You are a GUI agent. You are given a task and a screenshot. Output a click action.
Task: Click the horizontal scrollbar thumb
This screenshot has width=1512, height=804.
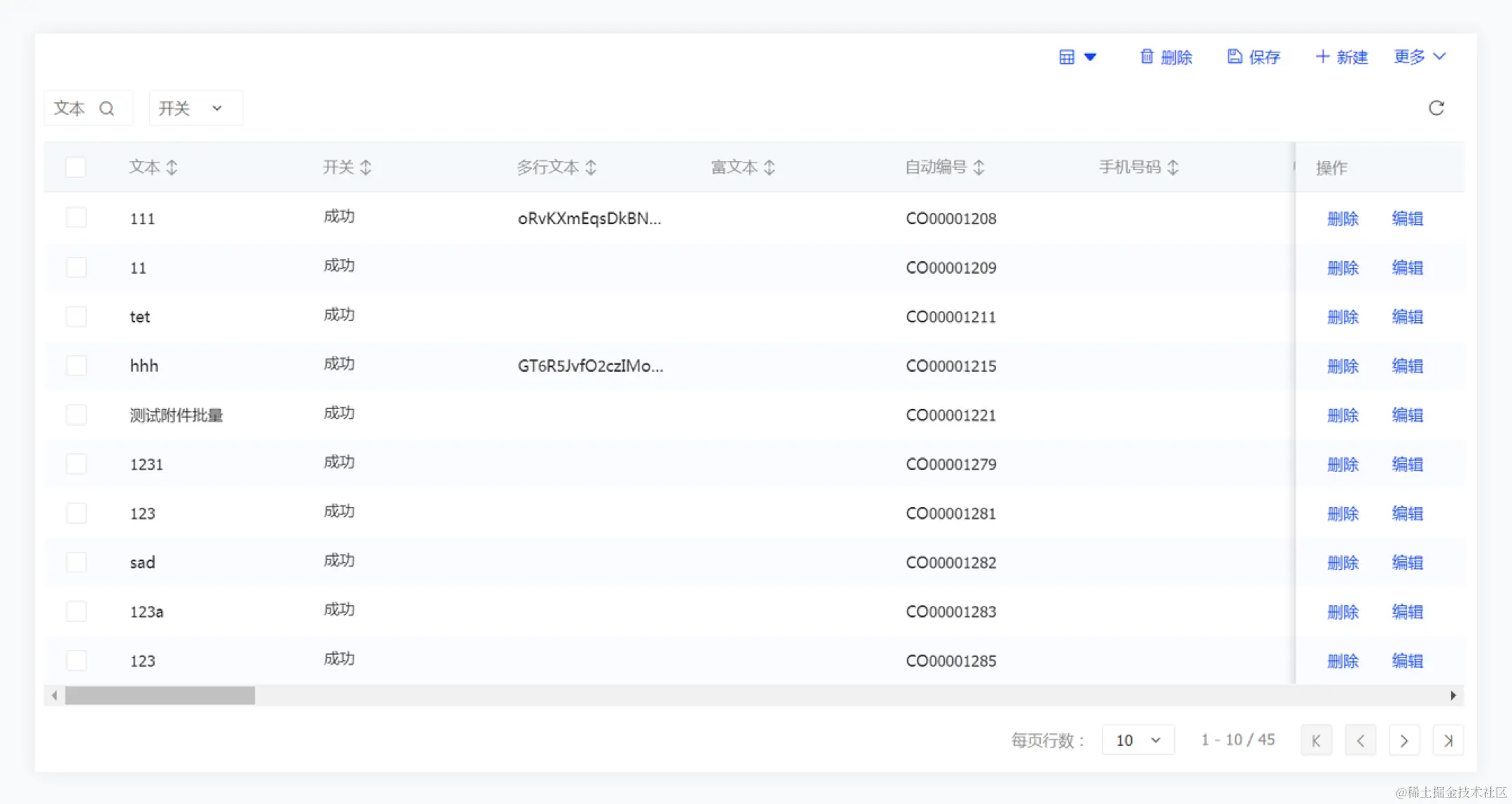click(x=160, y=695)
